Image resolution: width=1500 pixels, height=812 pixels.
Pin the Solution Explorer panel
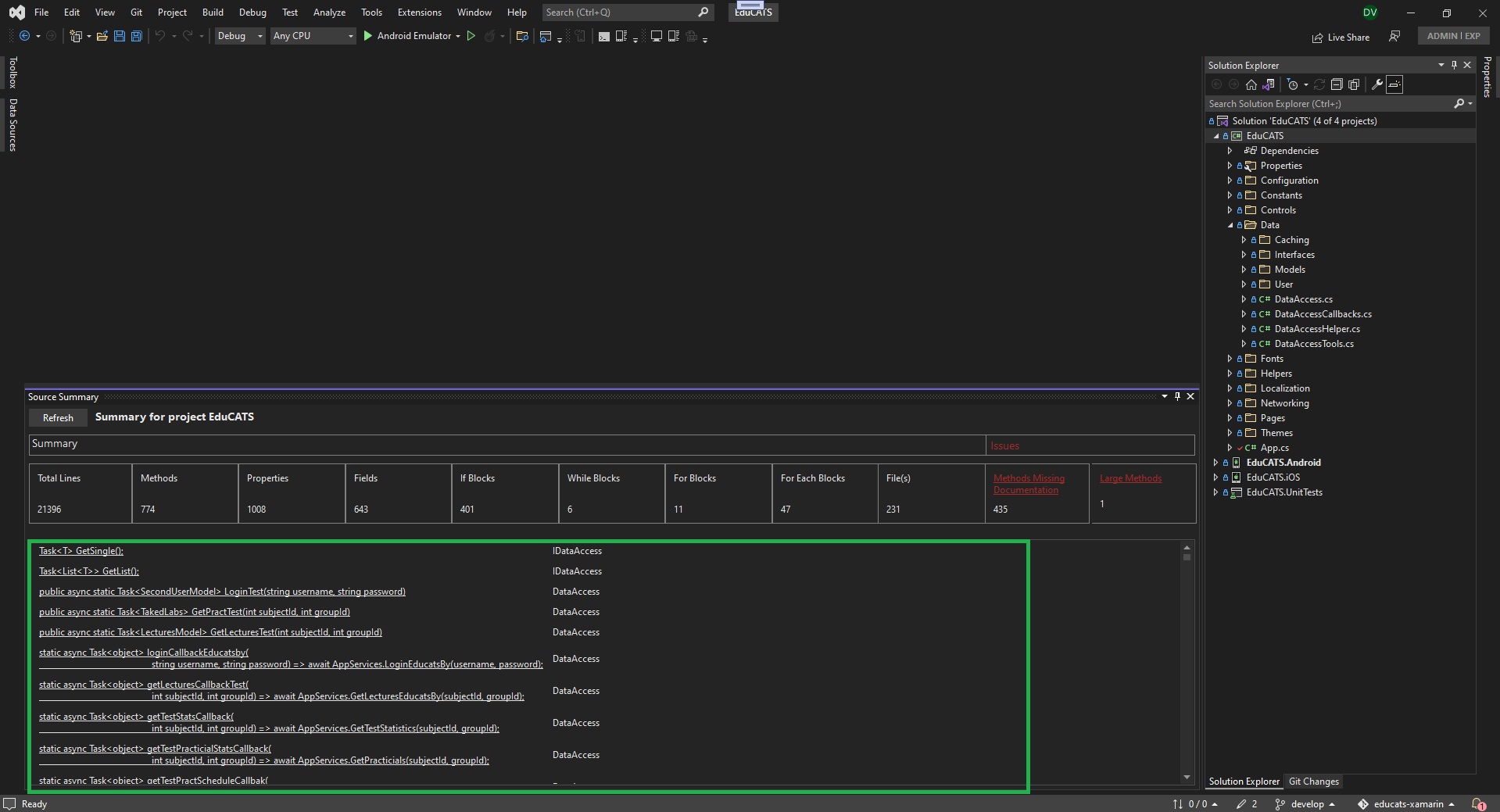pyautogui.click(x=1454, y=65)
